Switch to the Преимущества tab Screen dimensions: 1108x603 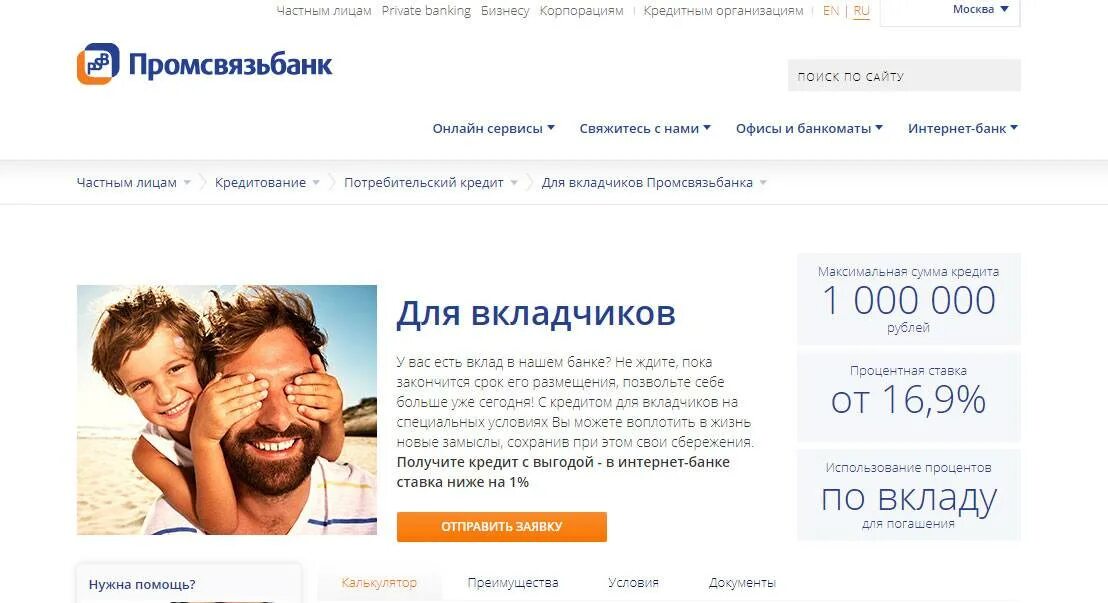(x=513, y=583)
